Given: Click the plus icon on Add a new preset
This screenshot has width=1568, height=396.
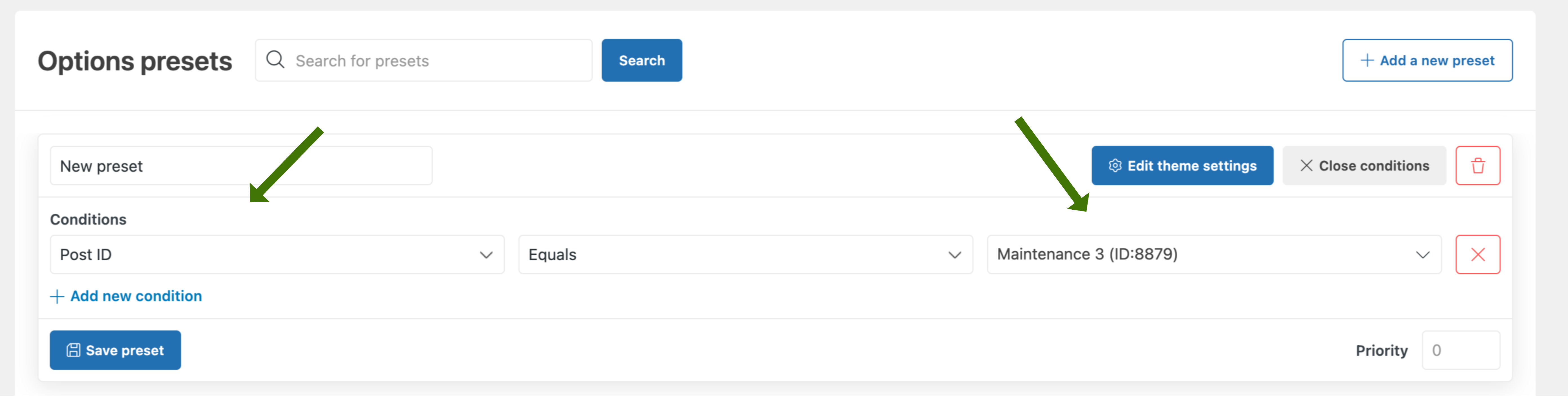Looking at the screenshot, I should click(1367, 60).
